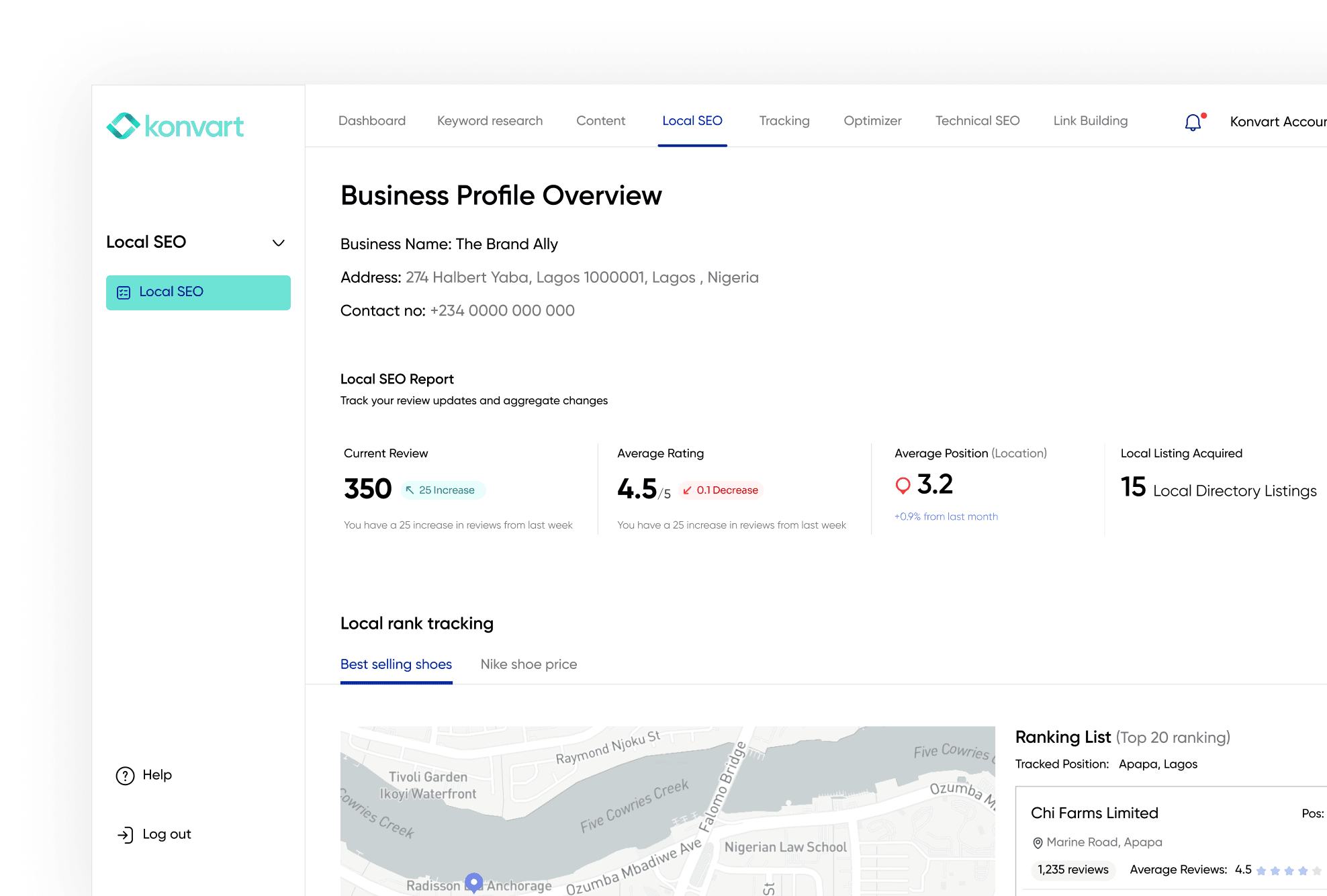Switch to the Dashboard view
1327x896 pixels.
pos(372,121)
